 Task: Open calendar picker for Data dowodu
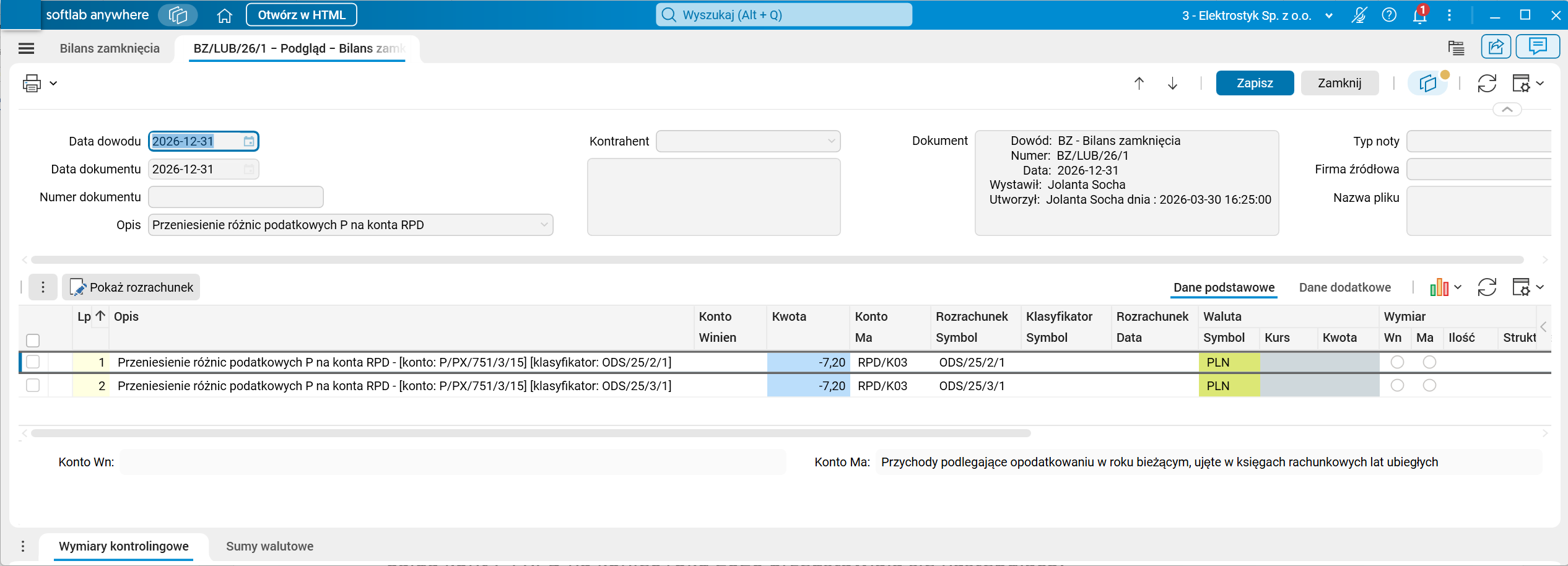(x=249, y=142)
